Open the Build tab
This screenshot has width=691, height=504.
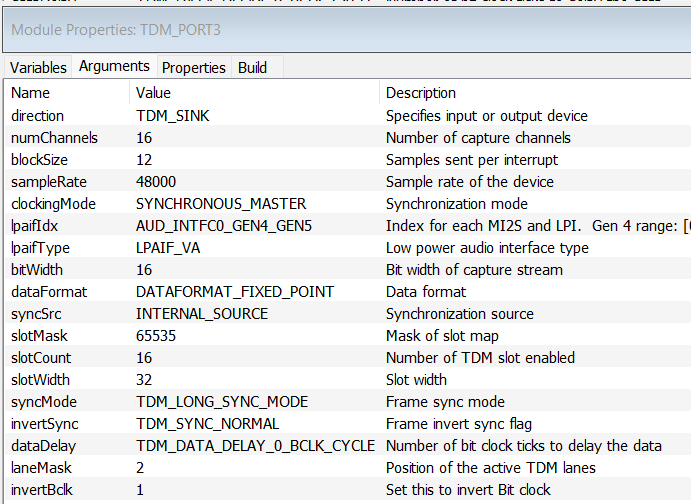click(x=252, y=68)
